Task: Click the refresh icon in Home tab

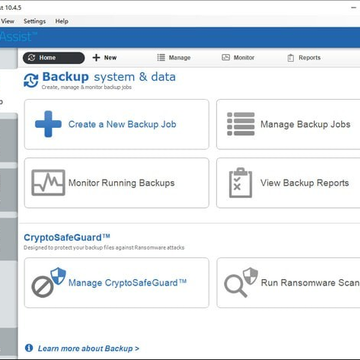Action: pos(32,58)
